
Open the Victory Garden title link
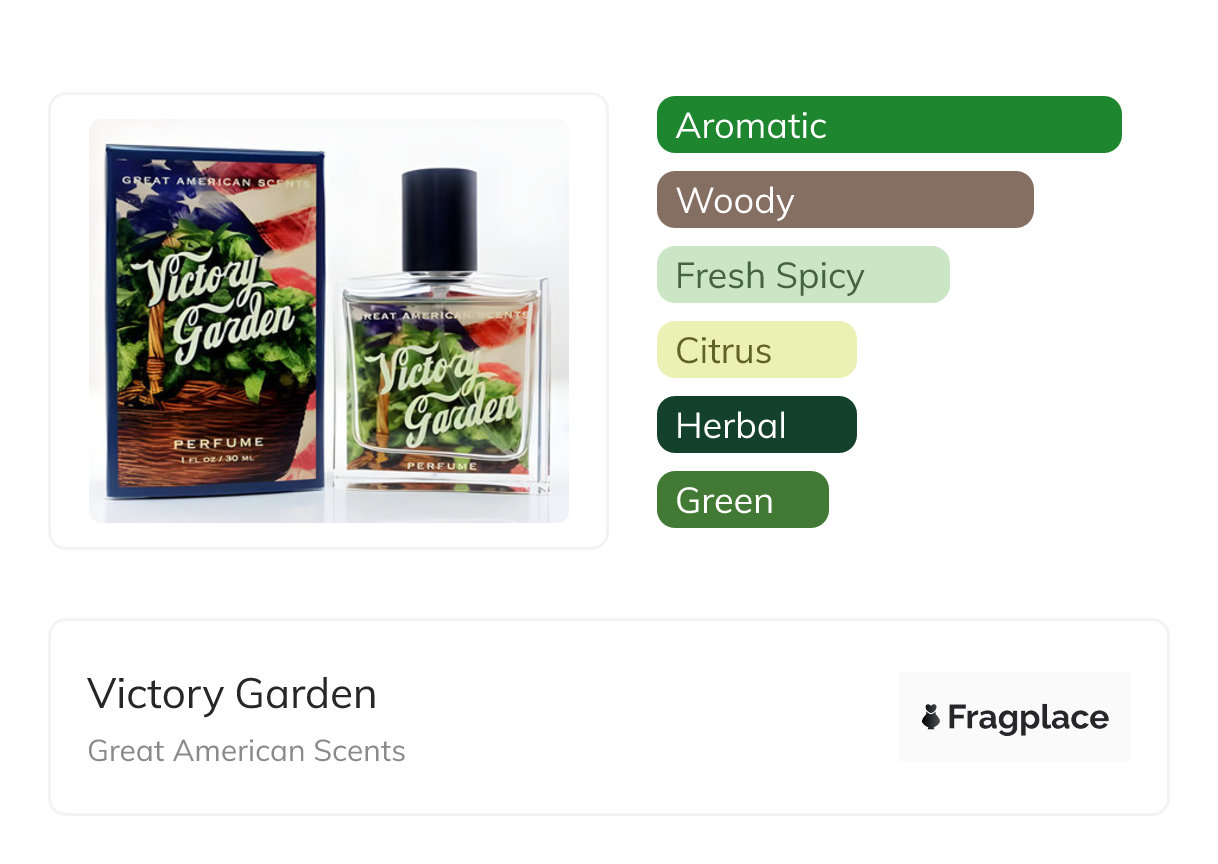[232, 694]
